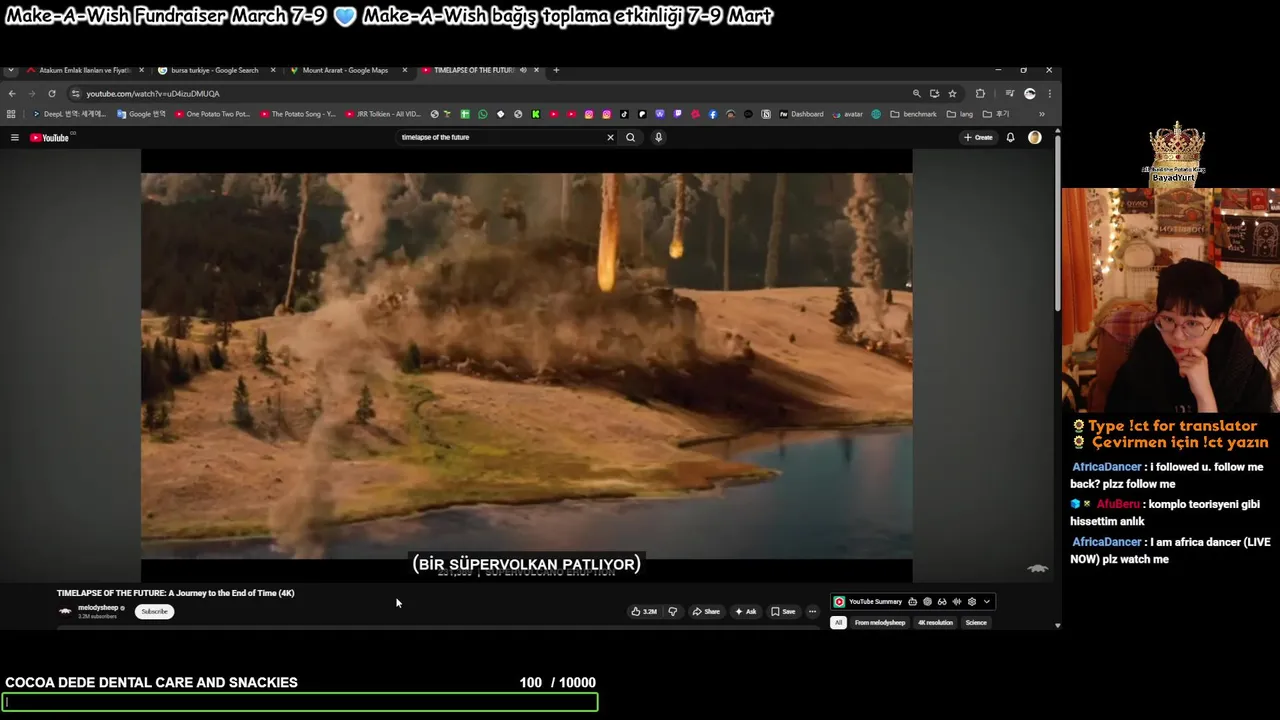This screenshot has height=720, width=1280.
Task: Go to the YouTube home logo
Action: (50, 138)
